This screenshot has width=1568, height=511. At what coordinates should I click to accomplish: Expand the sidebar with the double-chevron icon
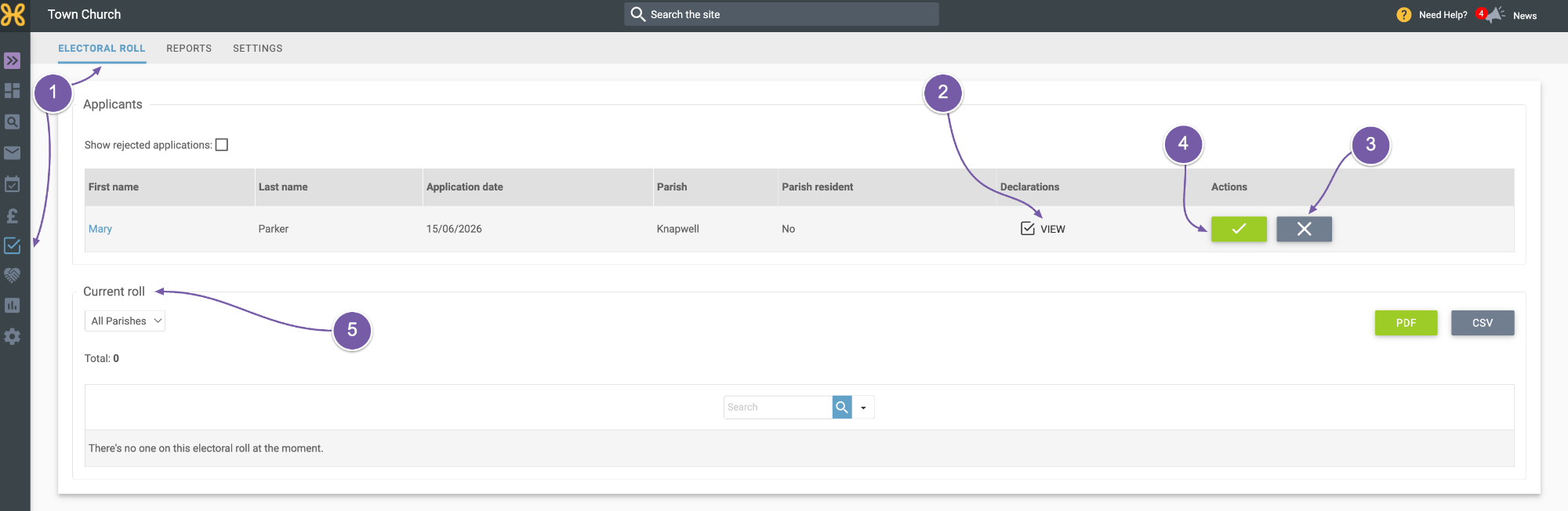pos(12,60)
